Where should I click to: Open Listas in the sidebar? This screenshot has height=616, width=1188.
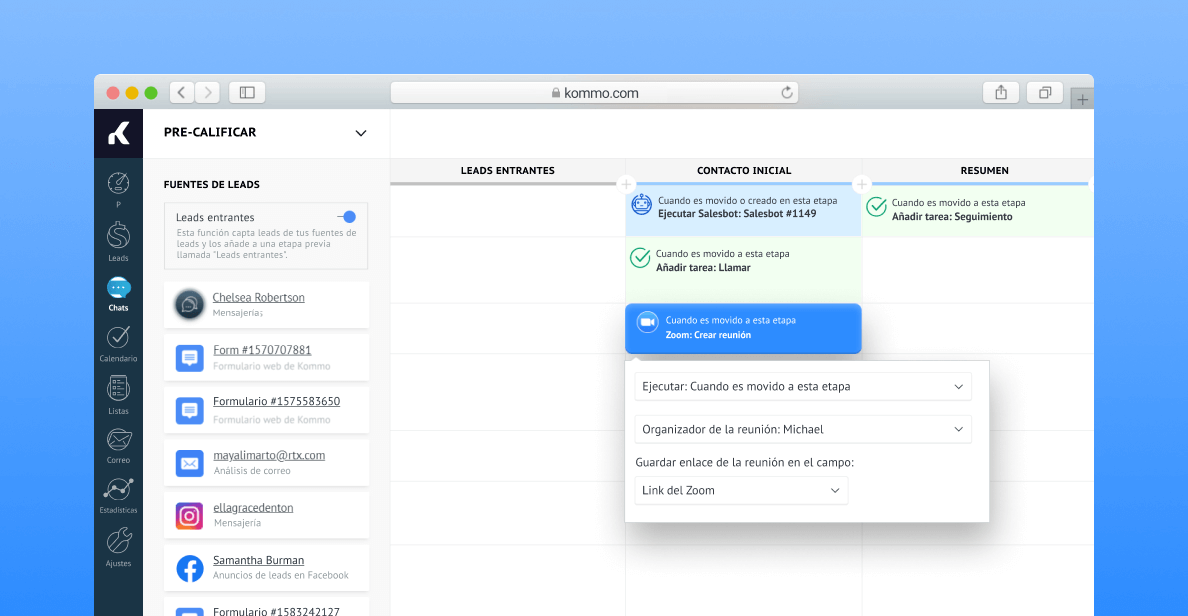pyautogui.click(x=118, y=392)
